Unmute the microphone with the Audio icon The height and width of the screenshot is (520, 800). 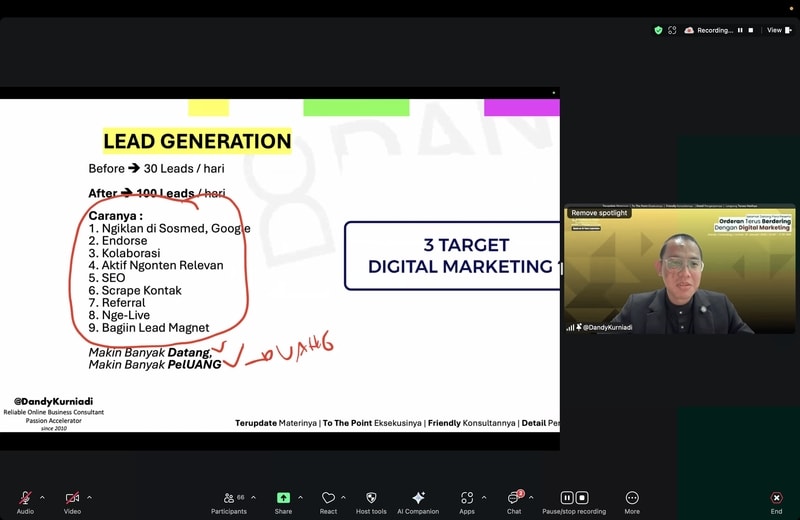point(25,498)
